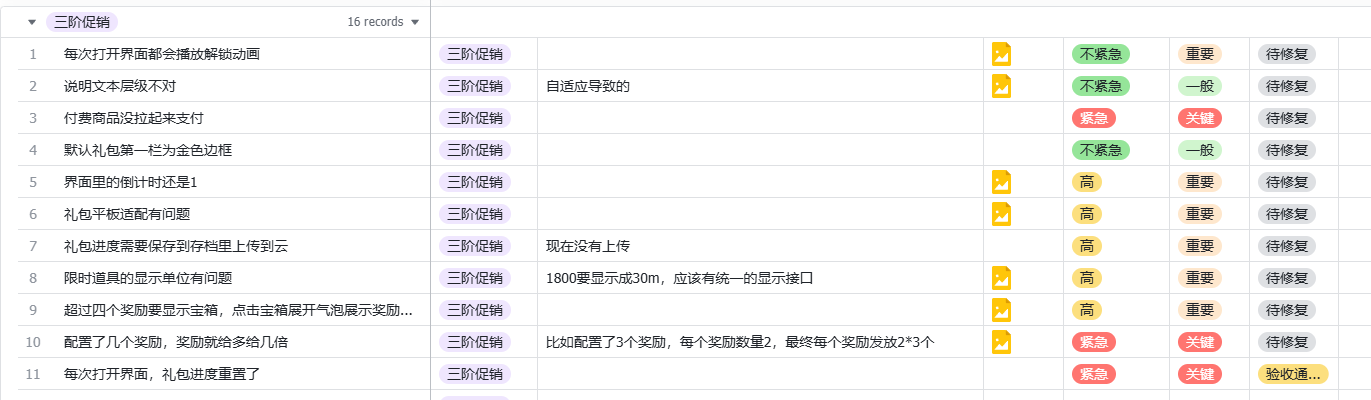The image size is (1371, 400).
Task: Open the image attachment in row 5
Action: coord(1001,182)
